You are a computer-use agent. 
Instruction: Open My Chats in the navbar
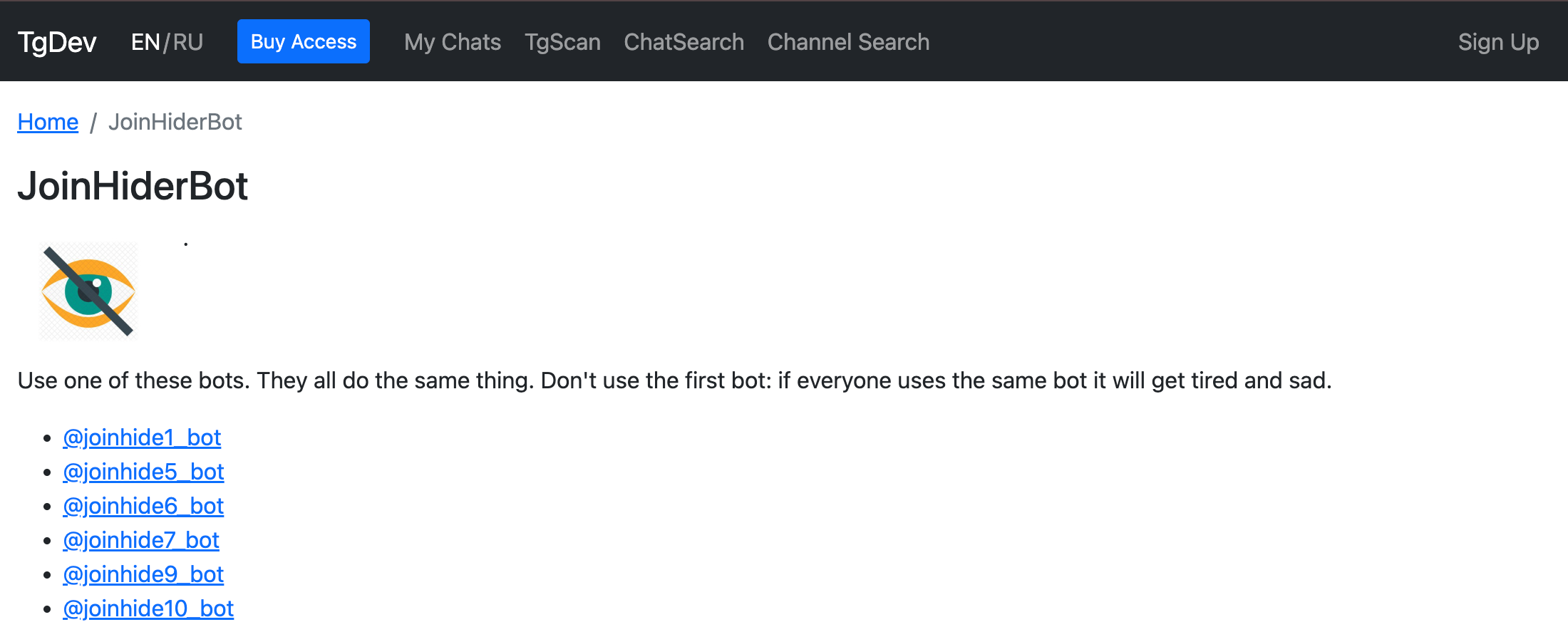(x=452, y=42)
